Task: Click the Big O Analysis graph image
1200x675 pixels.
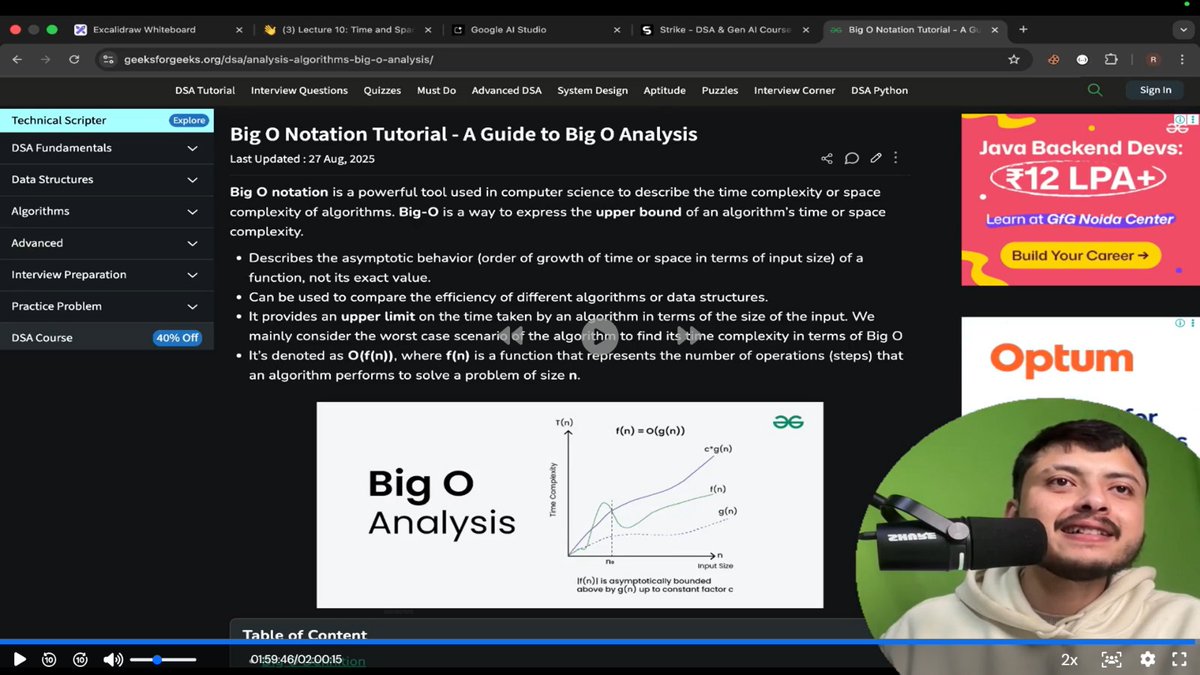Action: 570,505
